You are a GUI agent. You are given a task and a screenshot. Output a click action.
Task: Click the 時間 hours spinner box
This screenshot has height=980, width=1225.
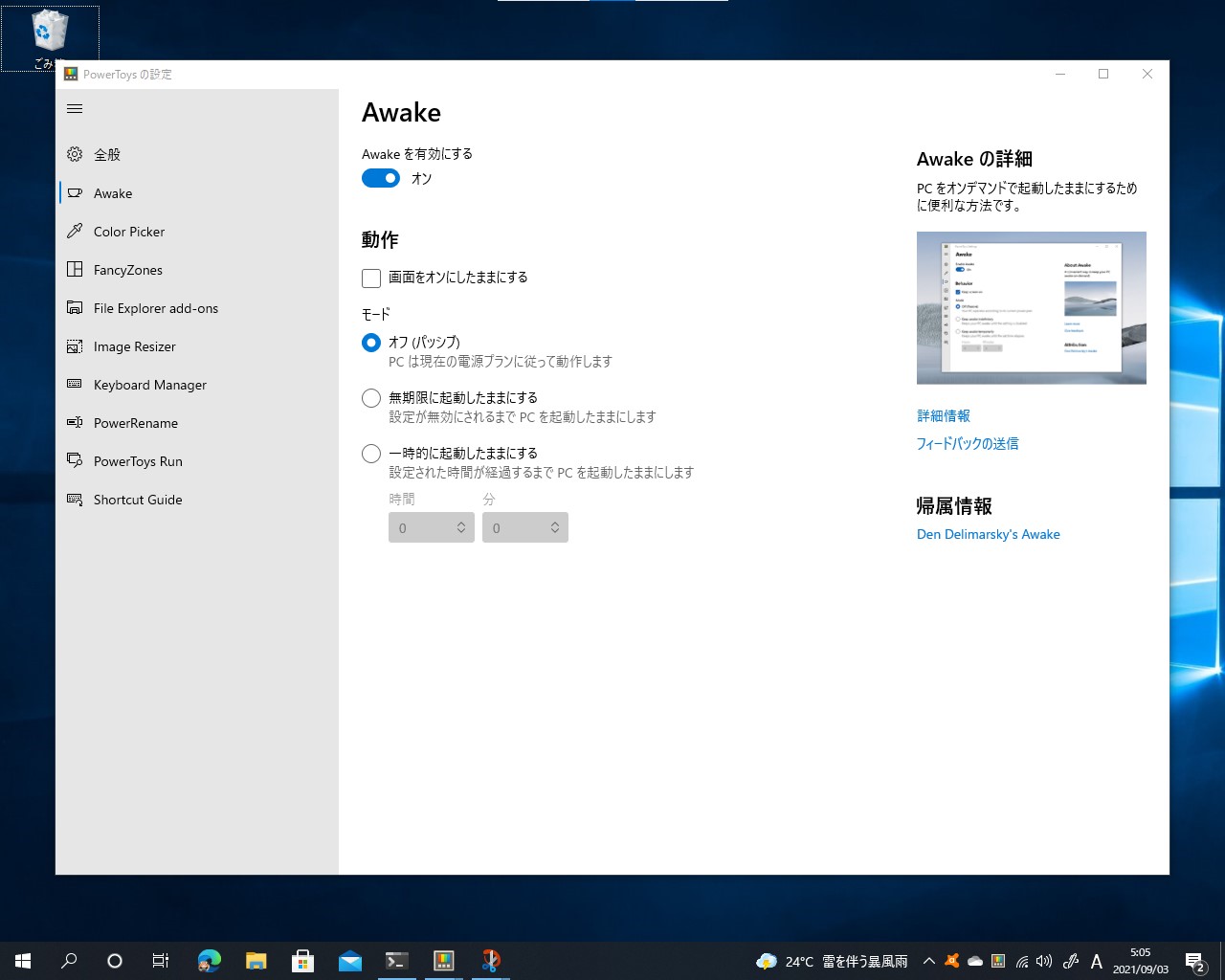(x=432, y=527)
